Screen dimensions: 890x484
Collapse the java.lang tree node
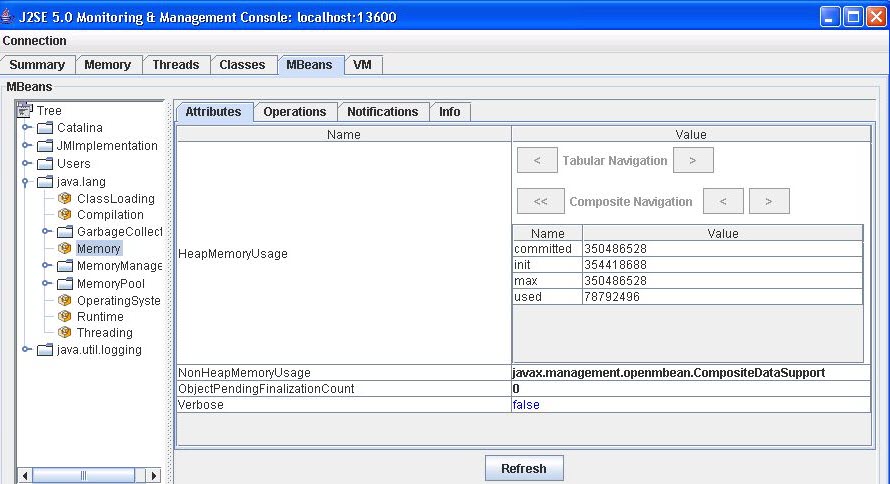[26, 182]
